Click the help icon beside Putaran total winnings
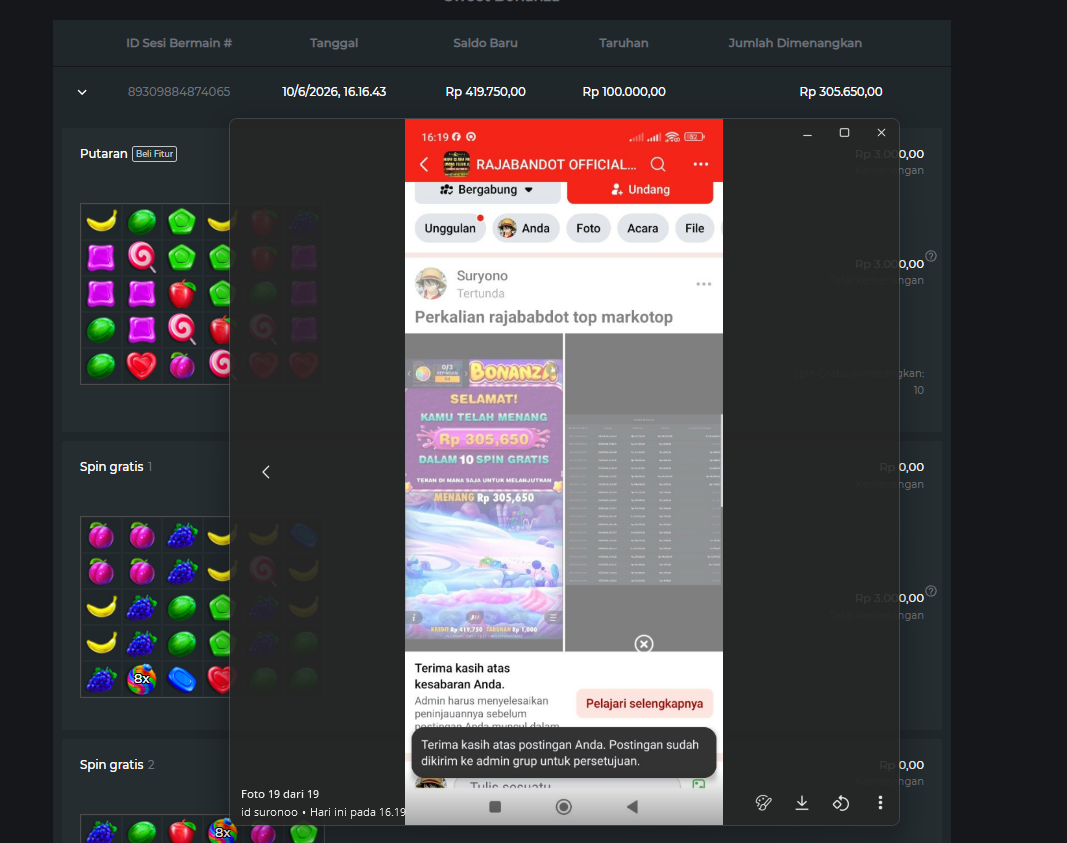This screenshot has width=1067, height=843. click(x=931, y=257)
